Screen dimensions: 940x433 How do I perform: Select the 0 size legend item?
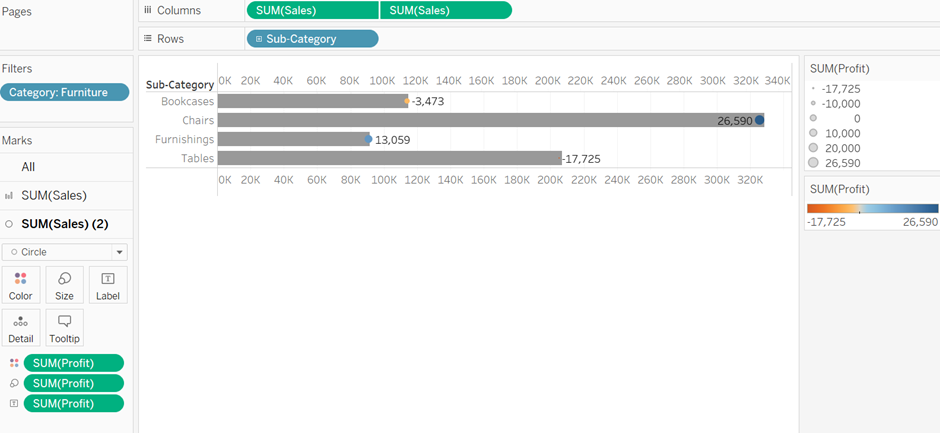[x=834, y=118]
